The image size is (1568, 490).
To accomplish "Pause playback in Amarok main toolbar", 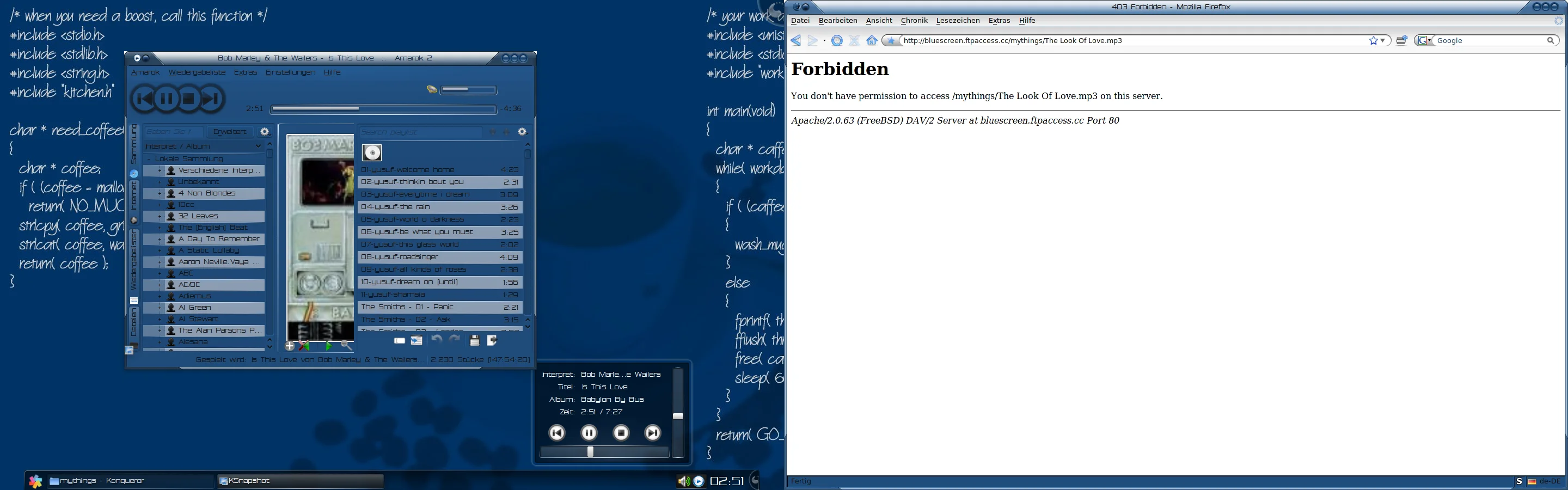I will [166, 99].
